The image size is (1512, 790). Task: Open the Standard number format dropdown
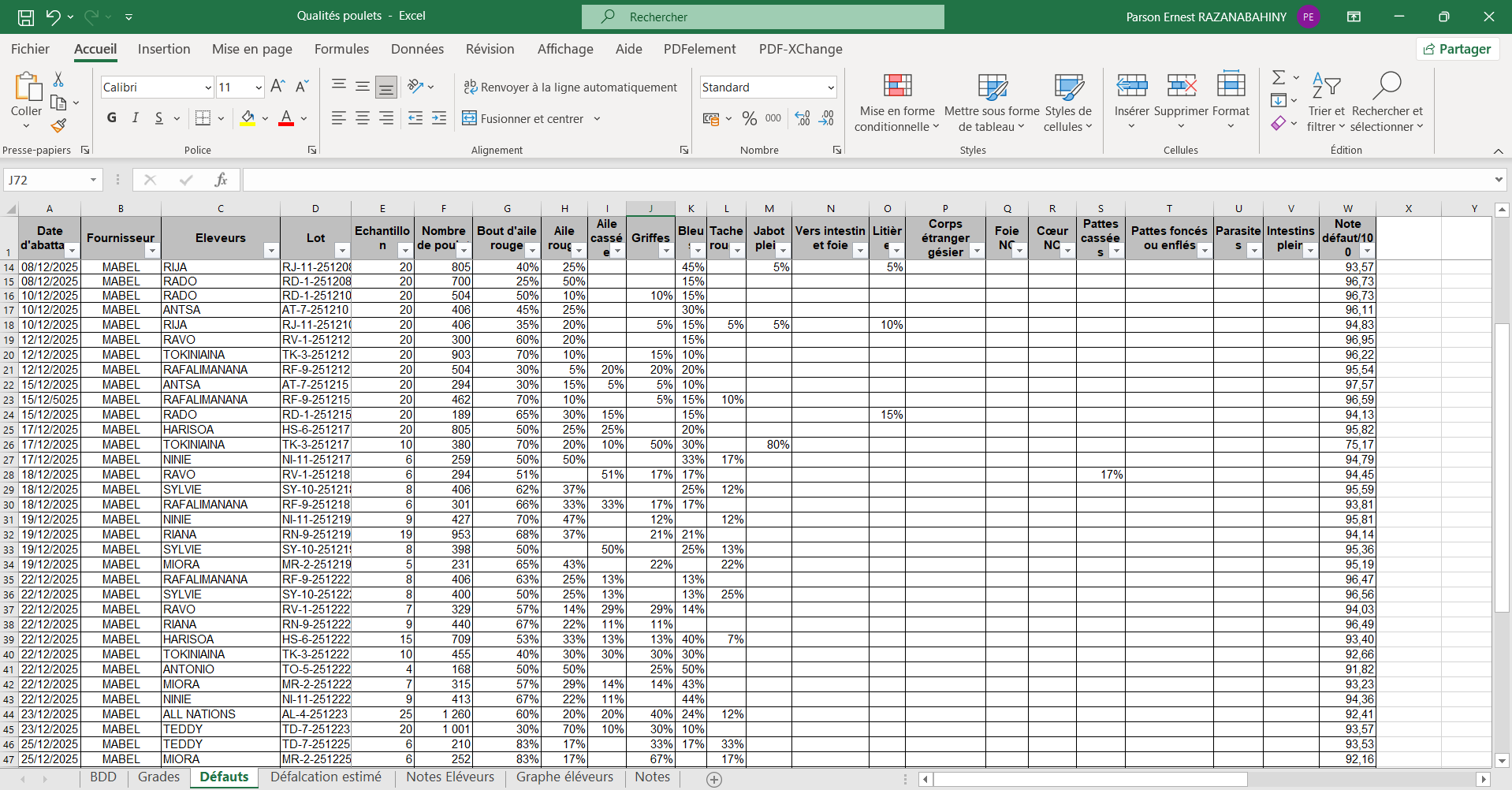tap(831, 88)
